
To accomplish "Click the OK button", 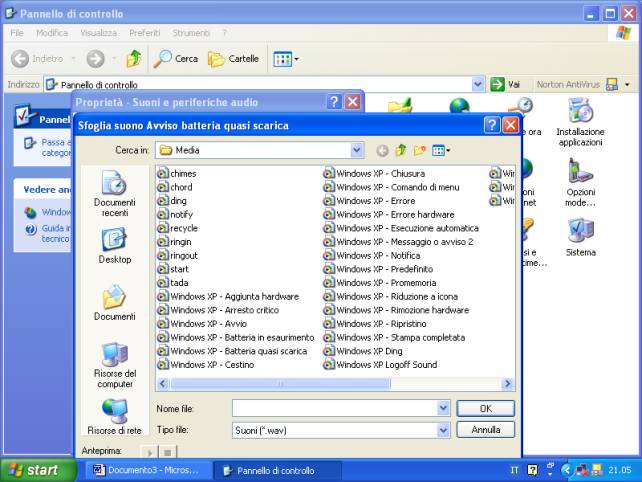I will pos(486,408).
